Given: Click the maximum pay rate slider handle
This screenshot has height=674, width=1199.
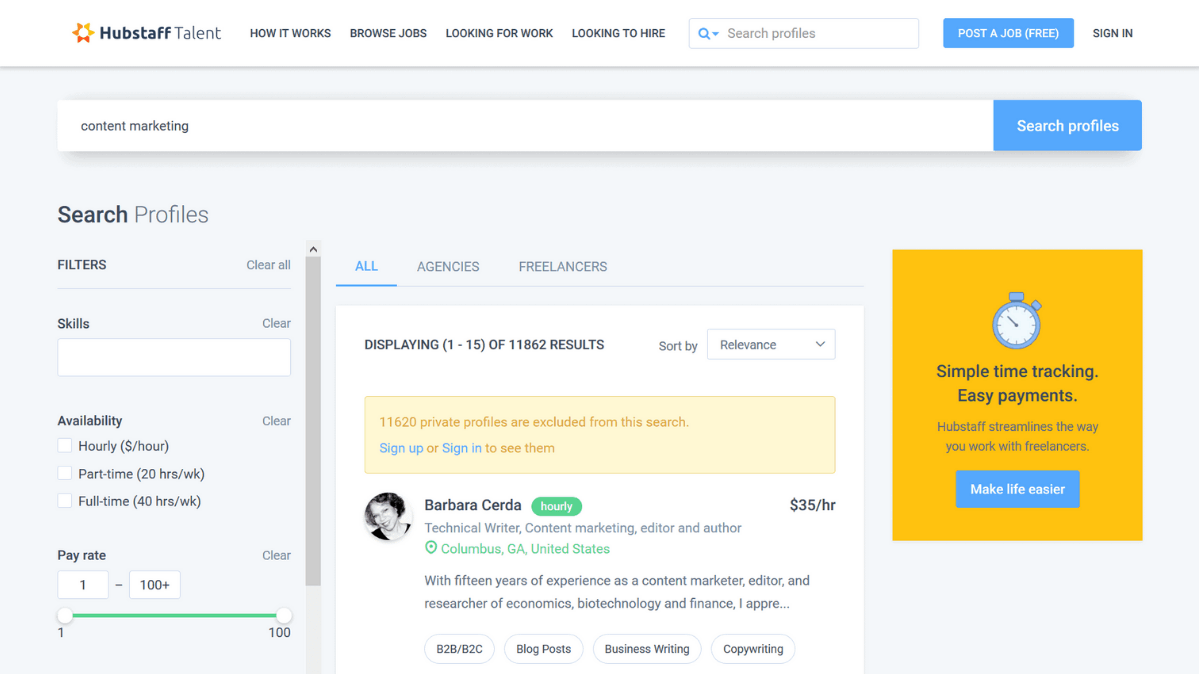Looking at the screenshot, I should [x=284, y=615].
